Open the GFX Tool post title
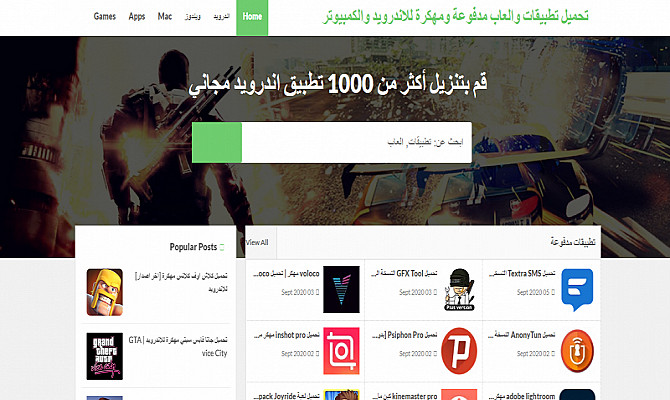The width and height of the screenshot is (670, 400). click(x=404, y=274)
